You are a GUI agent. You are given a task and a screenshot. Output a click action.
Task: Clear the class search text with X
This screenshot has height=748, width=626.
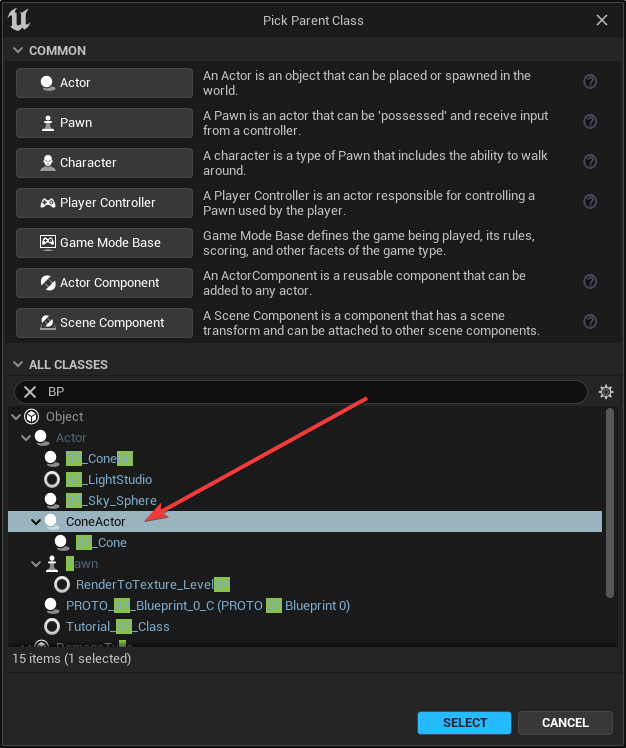pyautogui.click(x=30, y=392)
